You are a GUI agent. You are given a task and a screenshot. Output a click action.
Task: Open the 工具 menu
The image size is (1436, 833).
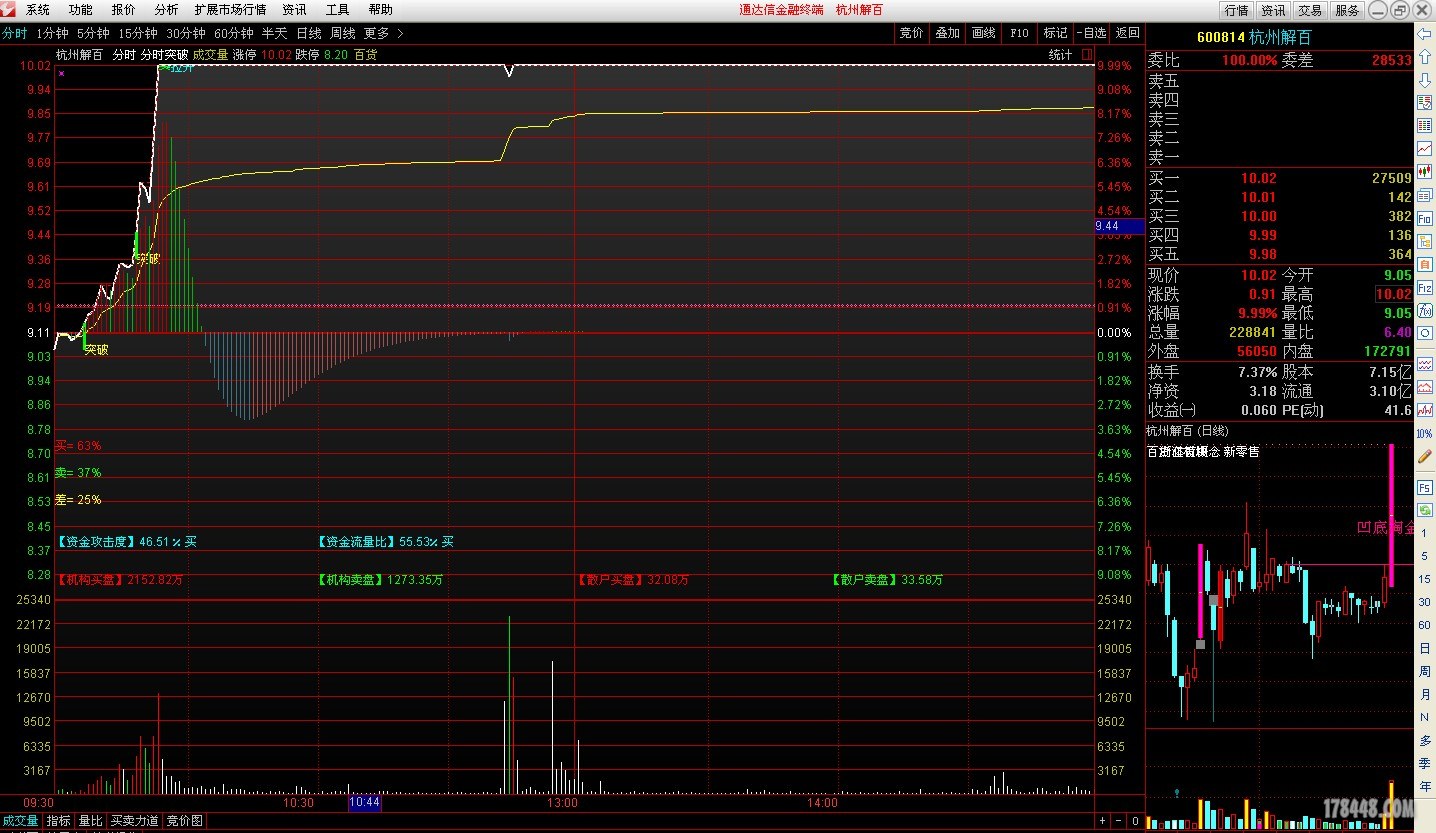(338, 10)
